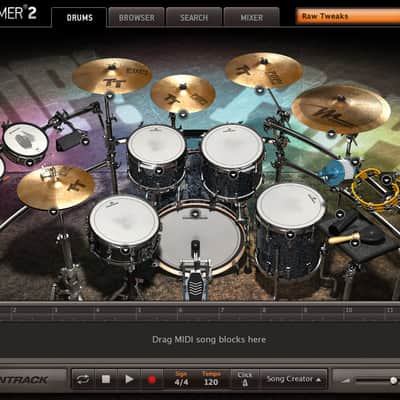The image size is (400, 400).
Task: Open the left rack tom menu arrow
Action: 159,171
